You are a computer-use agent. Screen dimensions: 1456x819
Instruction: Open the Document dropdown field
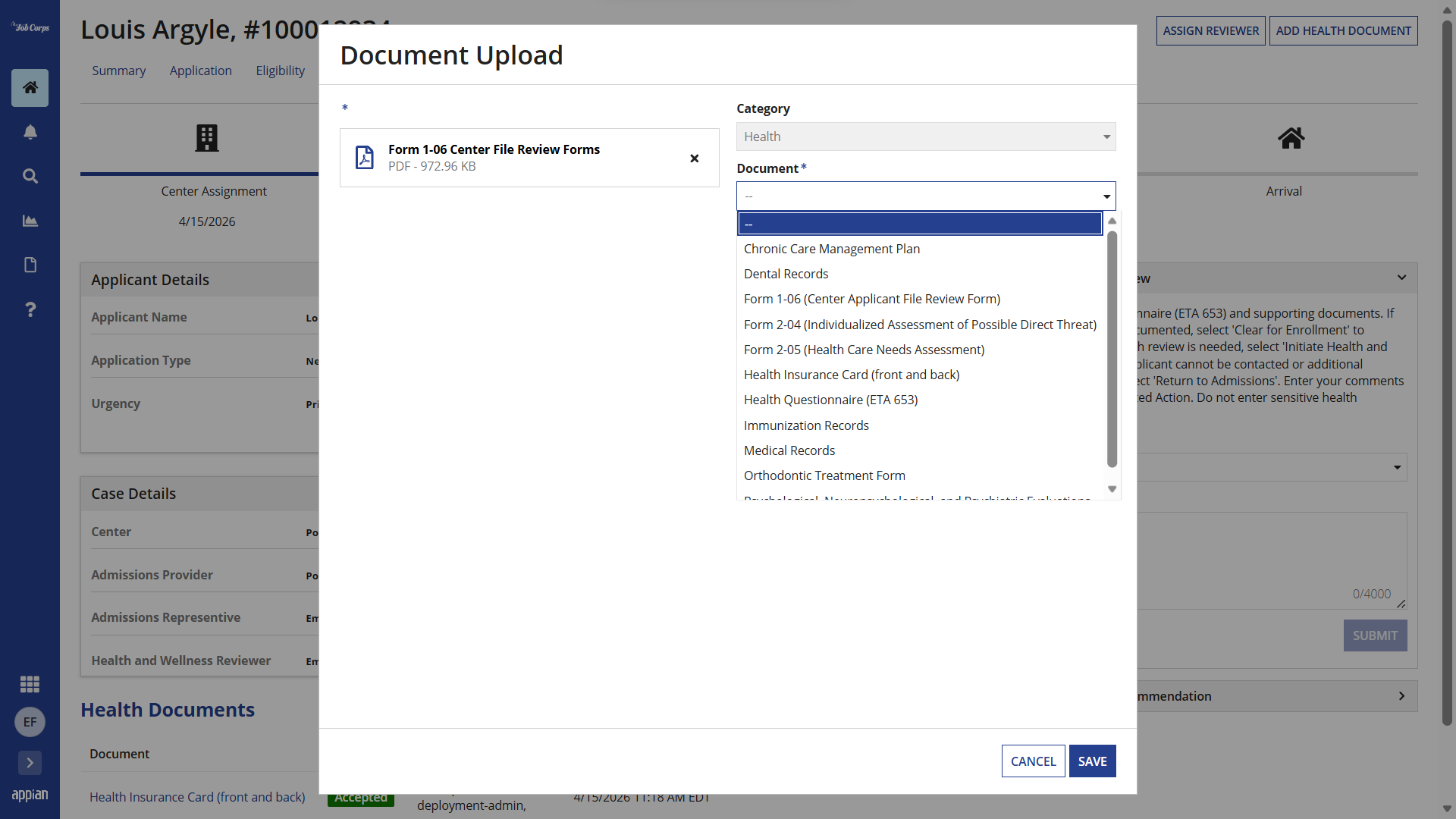pos(926,196)
